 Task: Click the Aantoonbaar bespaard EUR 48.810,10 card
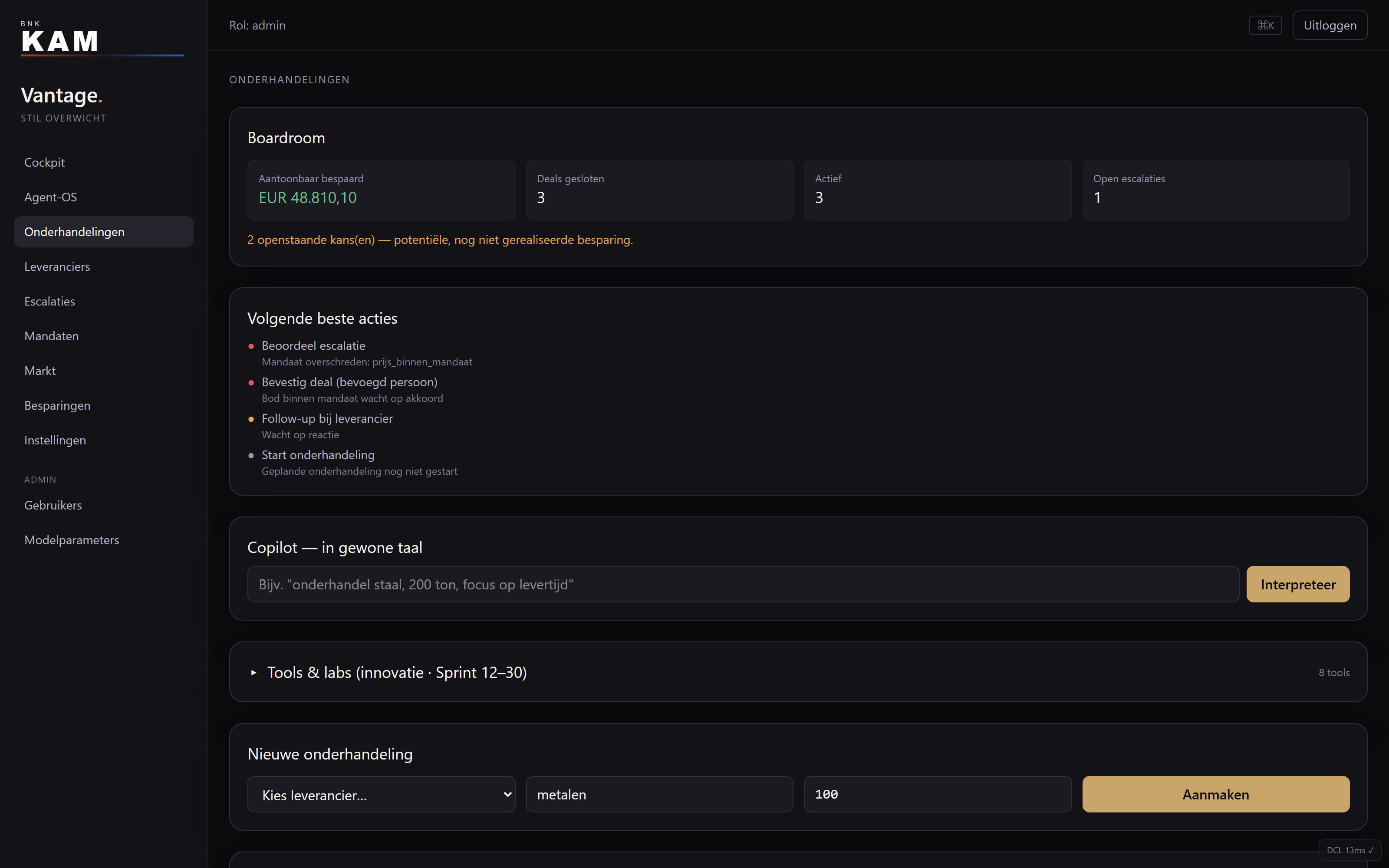(381, 190)
